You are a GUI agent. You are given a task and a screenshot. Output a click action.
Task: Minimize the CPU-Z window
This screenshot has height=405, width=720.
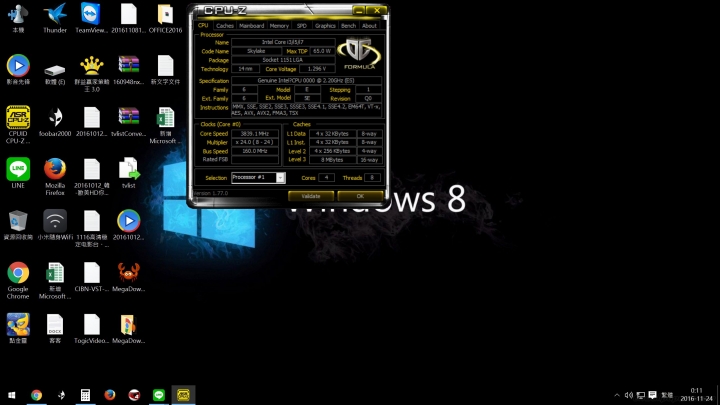coord(360,10)
